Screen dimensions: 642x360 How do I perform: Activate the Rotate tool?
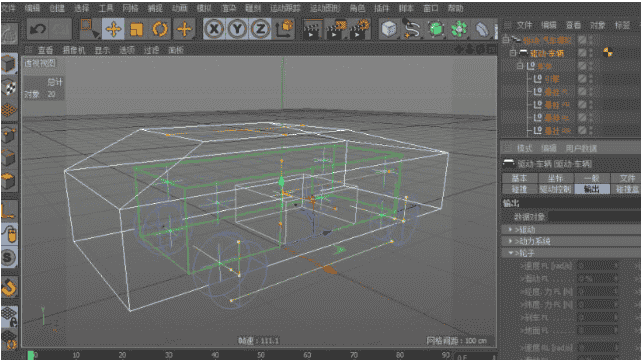(160, 29)
